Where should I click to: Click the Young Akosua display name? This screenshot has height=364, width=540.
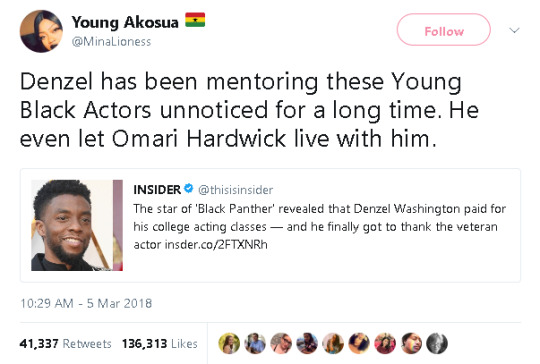pos(125,22)
